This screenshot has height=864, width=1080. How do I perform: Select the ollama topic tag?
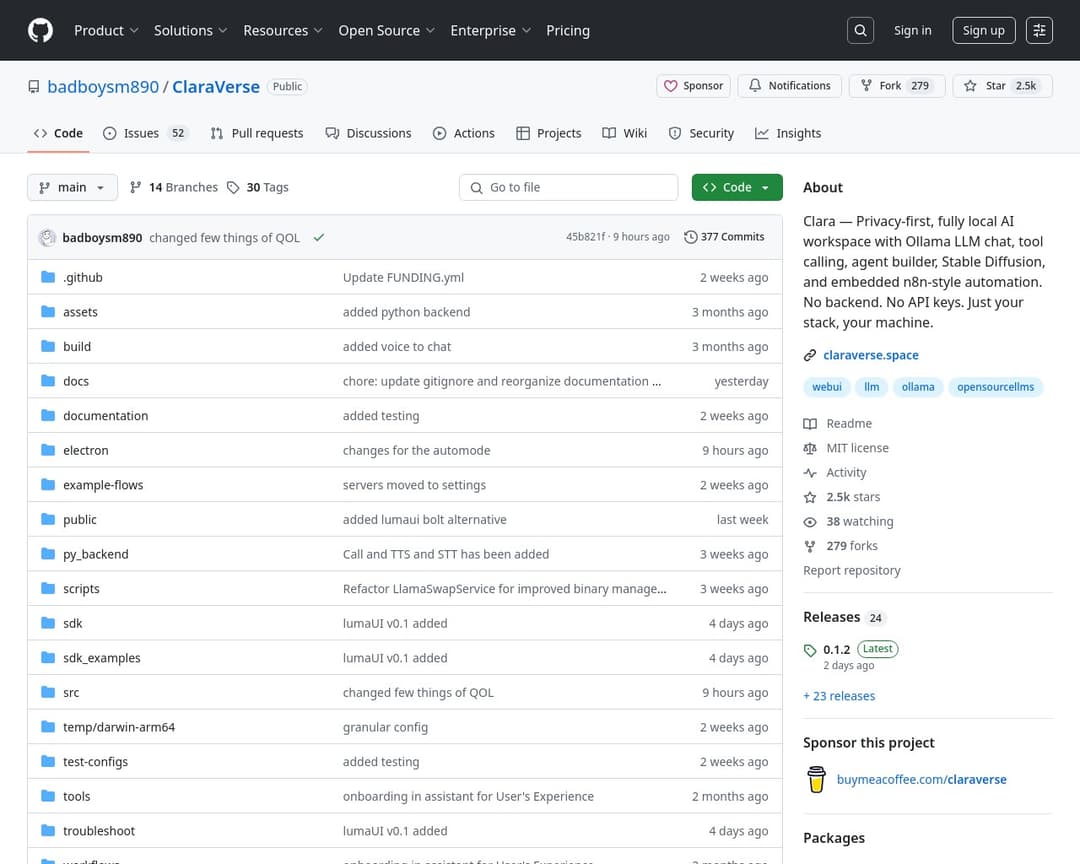tap(918, 387)
